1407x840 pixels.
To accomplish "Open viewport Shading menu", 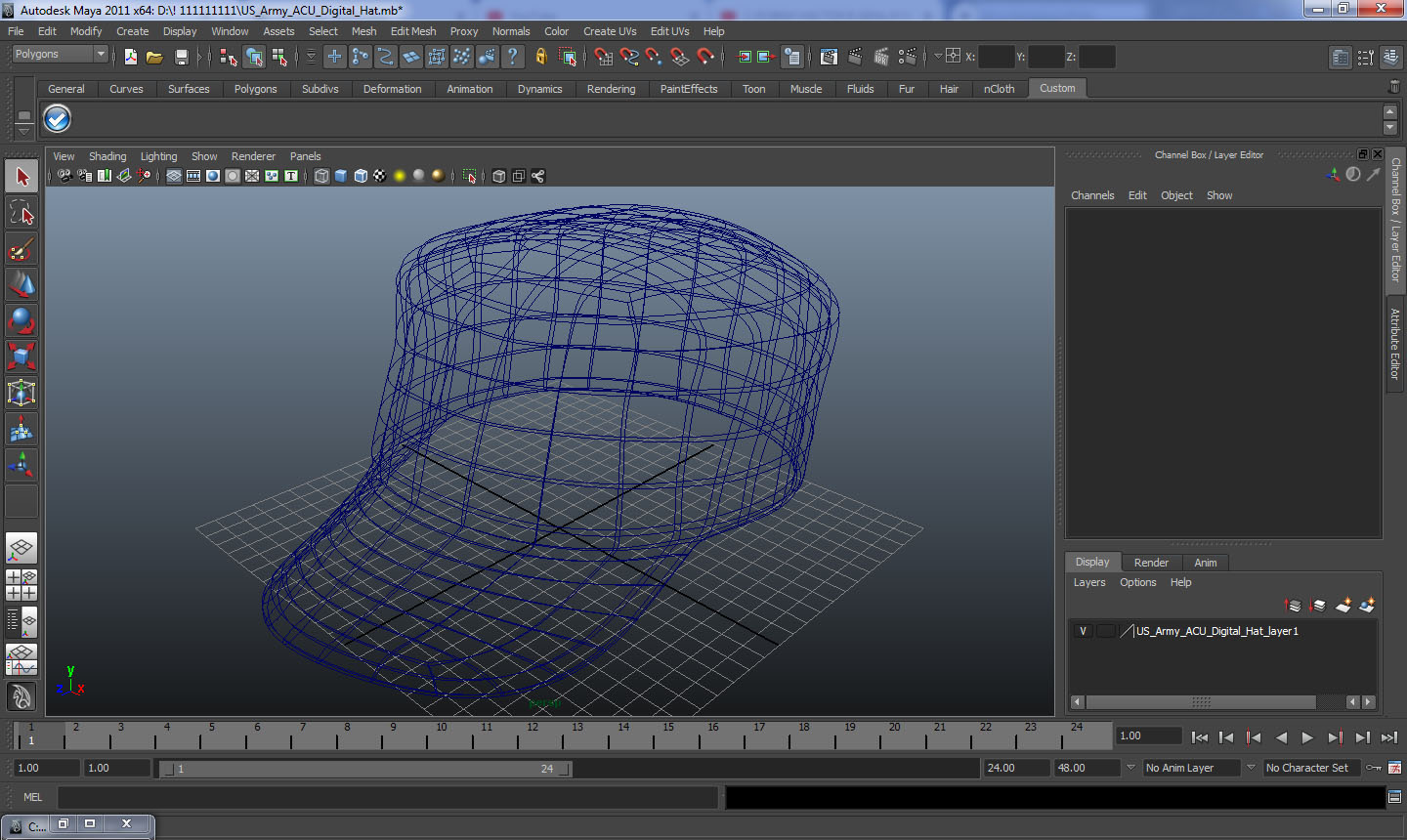I will (107, 156).
